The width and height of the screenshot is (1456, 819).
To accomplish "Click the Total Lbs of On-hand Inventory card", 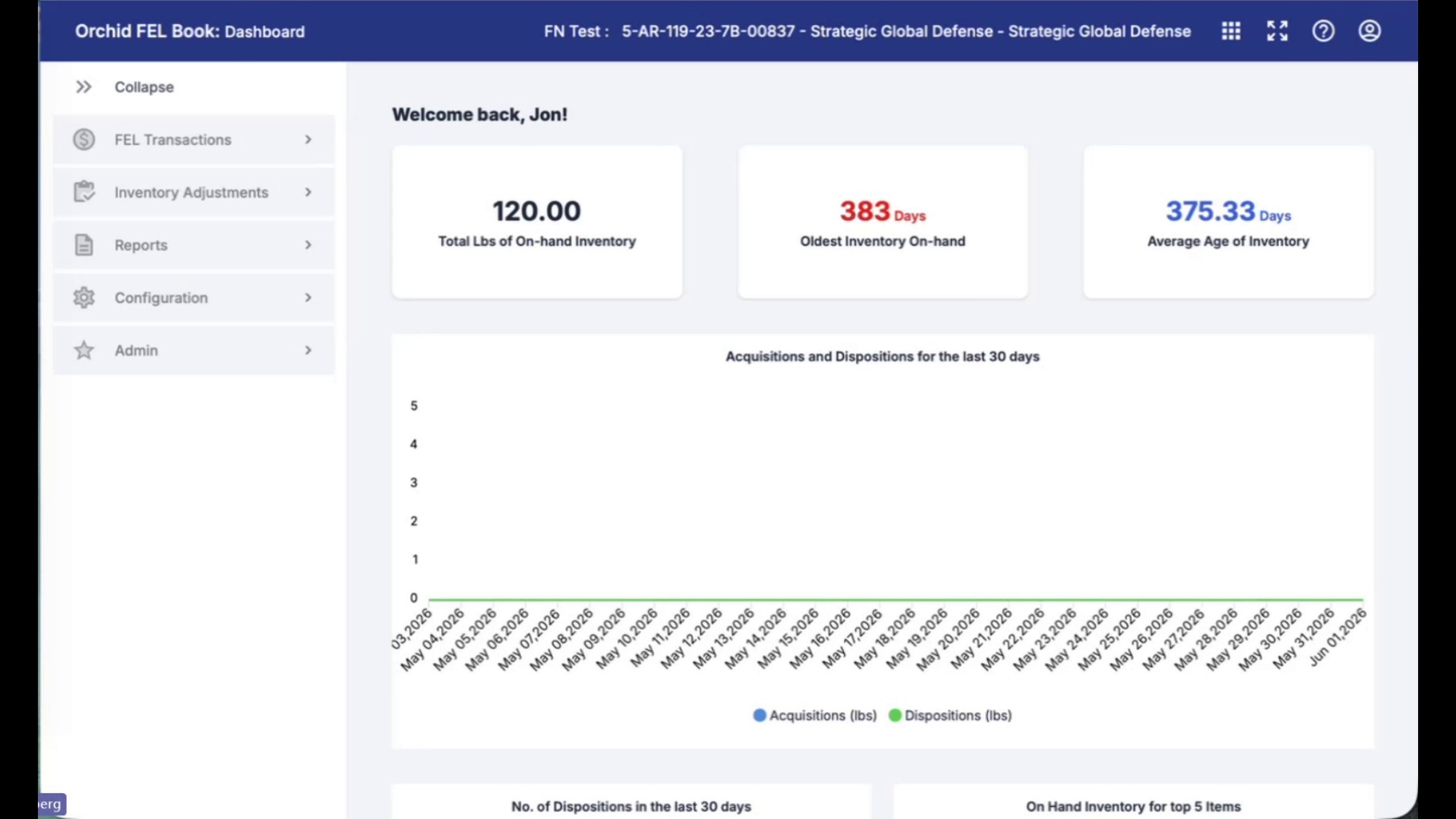I will (x=537, y=222).
